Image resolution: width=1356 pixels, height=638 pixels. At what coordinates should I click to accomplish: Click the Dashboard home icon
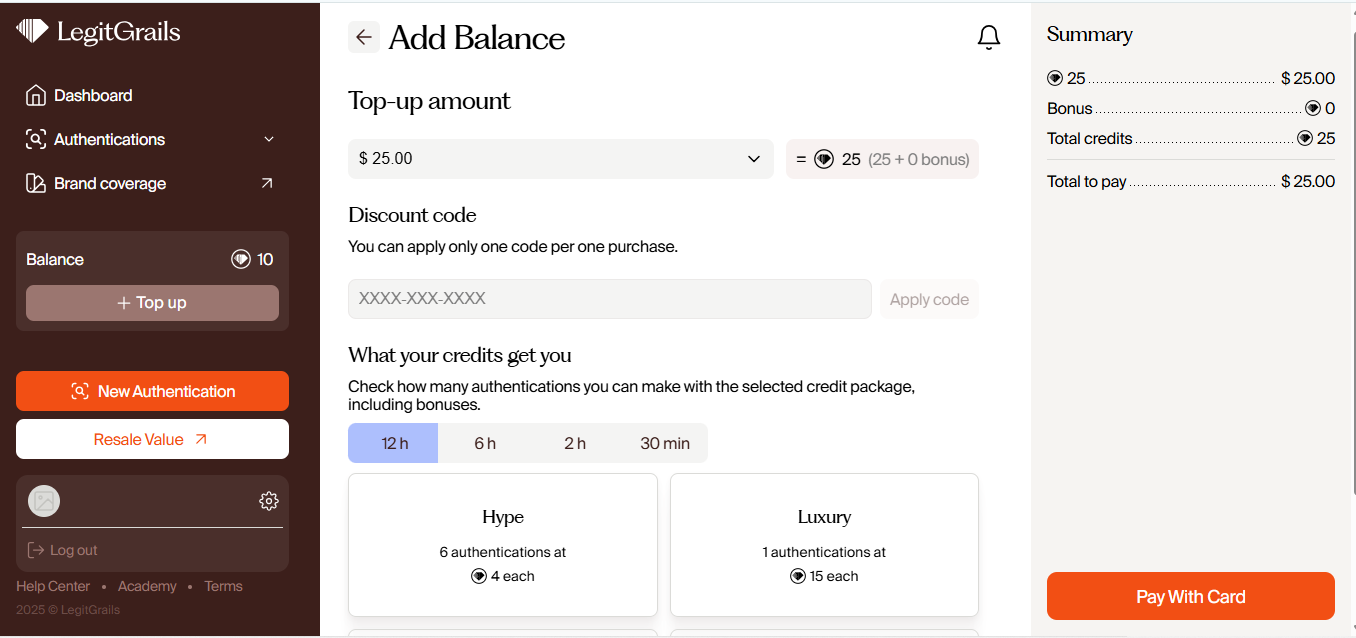36,96
